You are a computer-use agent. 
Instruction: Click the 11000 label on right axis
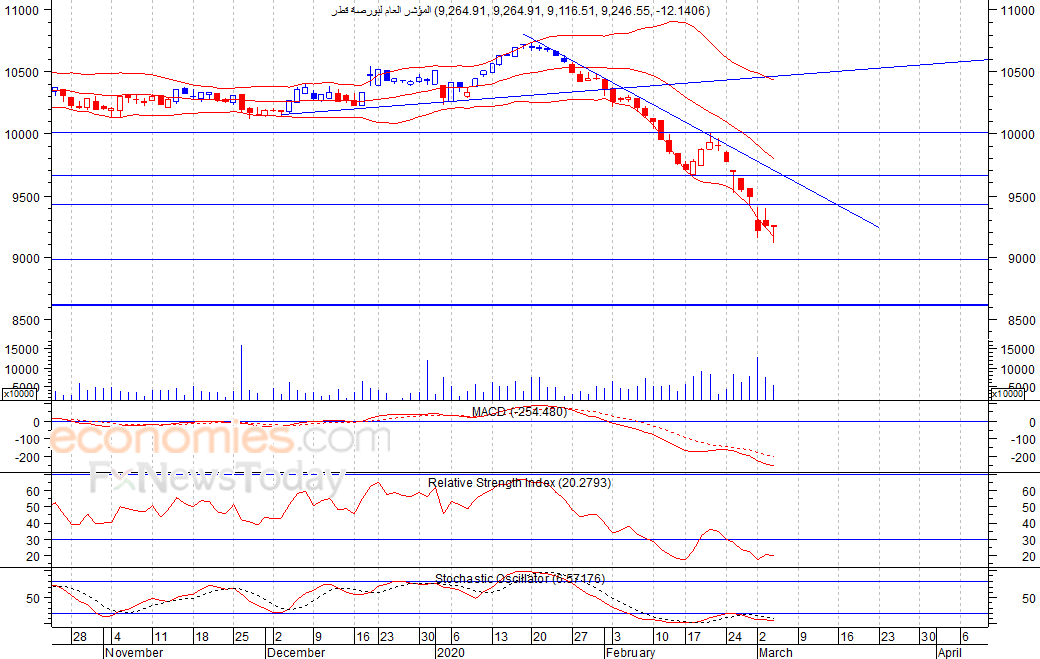[1018, 11]
